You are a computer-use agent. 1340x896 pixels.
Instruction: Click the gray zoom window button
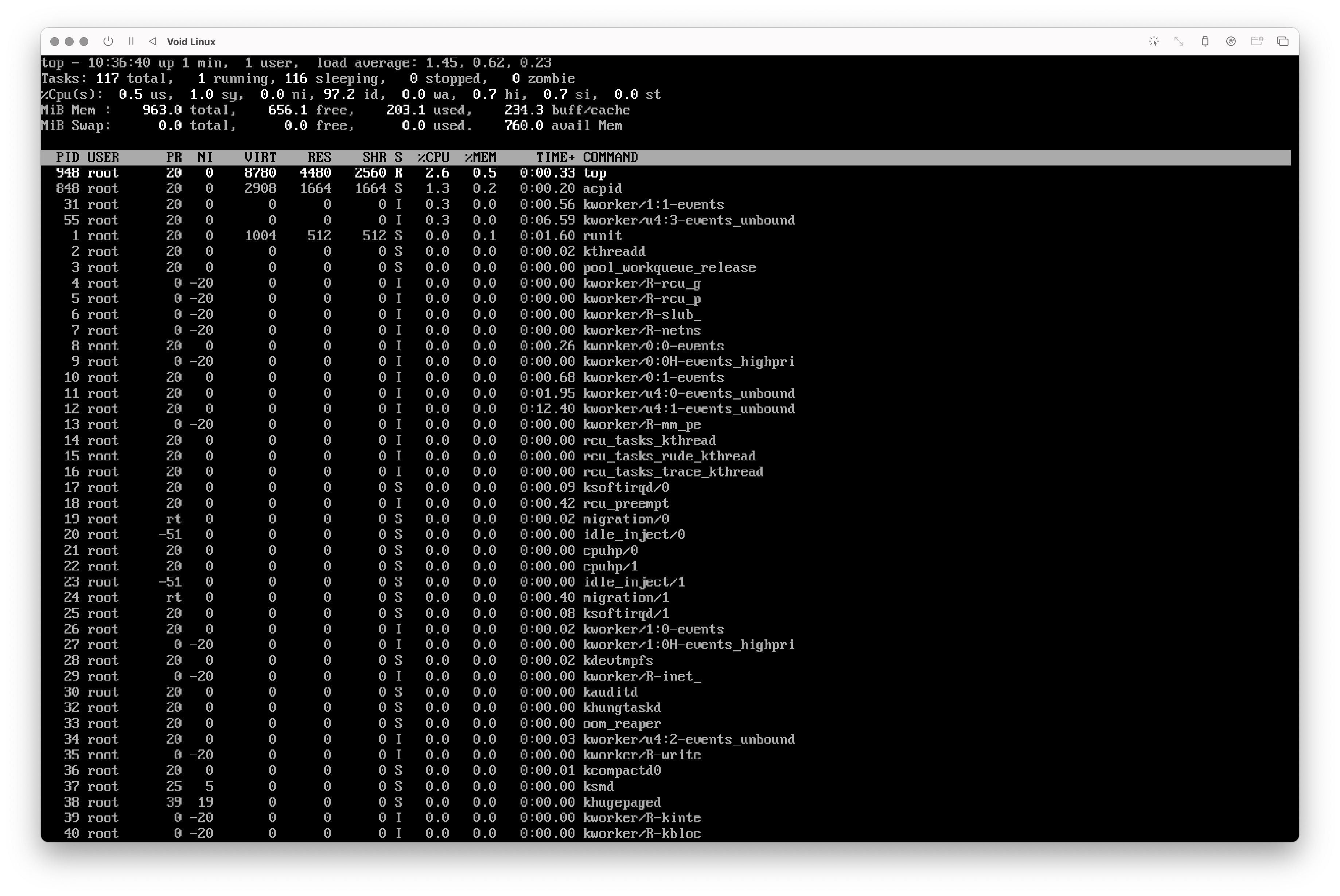pos(84,41)
